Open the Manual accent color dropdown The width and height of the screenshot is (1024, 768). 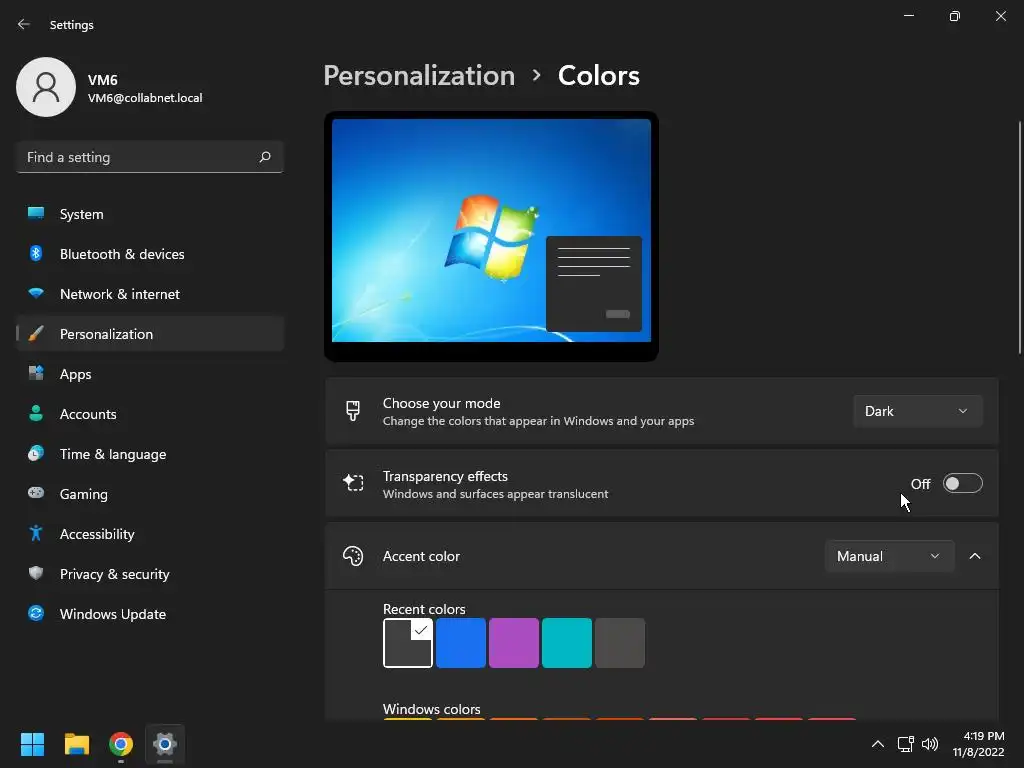pos(889,556)
